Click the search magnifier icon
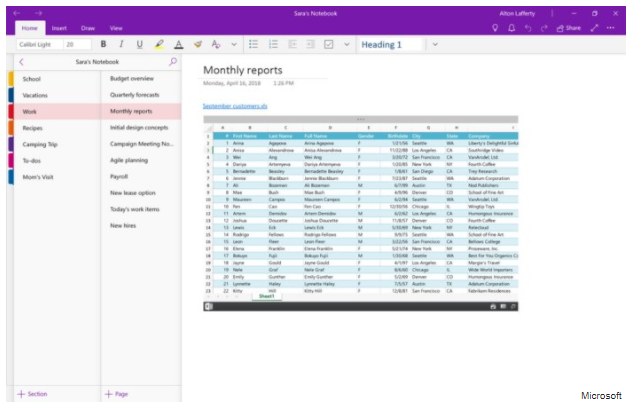The image size is (634, 415). pyautogui.click(x=173, y=62)
